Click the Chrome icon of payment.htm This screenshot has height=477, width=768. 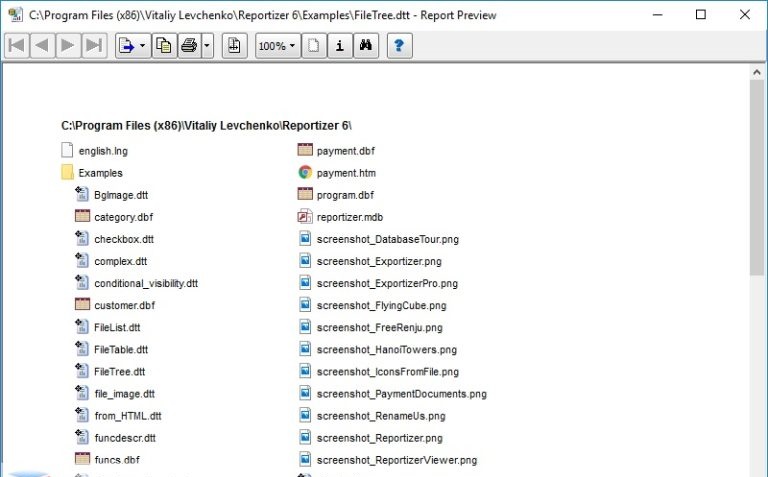pyautogui.click(x=305, y=172)
